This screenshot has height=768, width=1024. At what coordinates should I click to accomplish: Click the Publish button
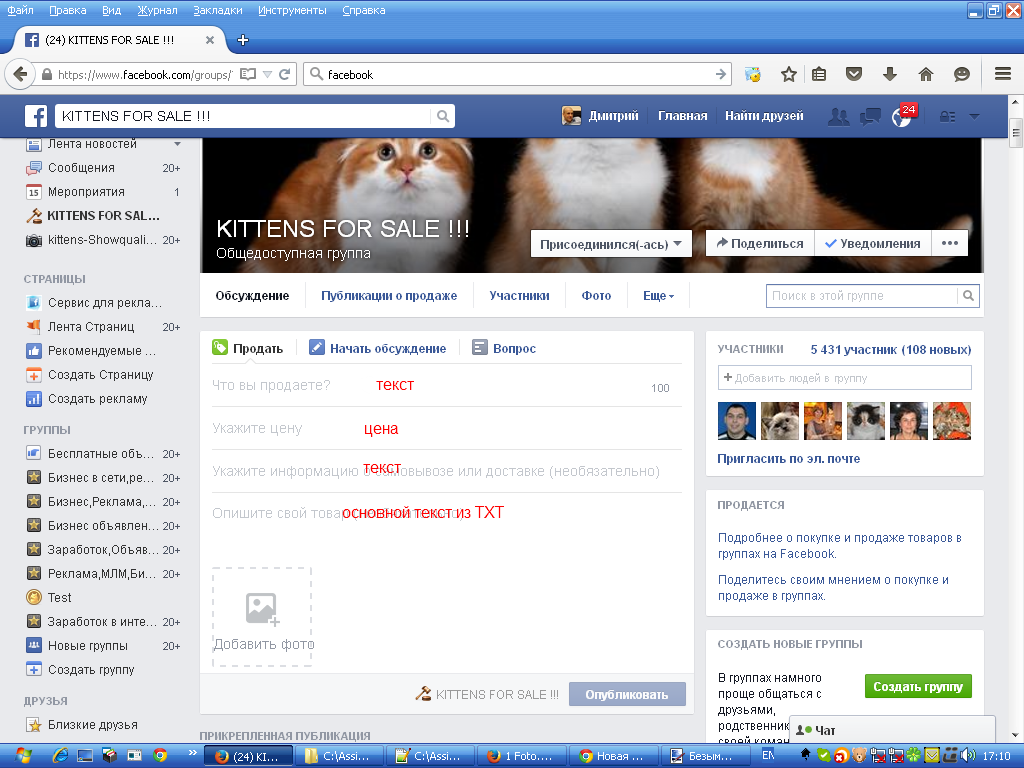click(627, 694)
